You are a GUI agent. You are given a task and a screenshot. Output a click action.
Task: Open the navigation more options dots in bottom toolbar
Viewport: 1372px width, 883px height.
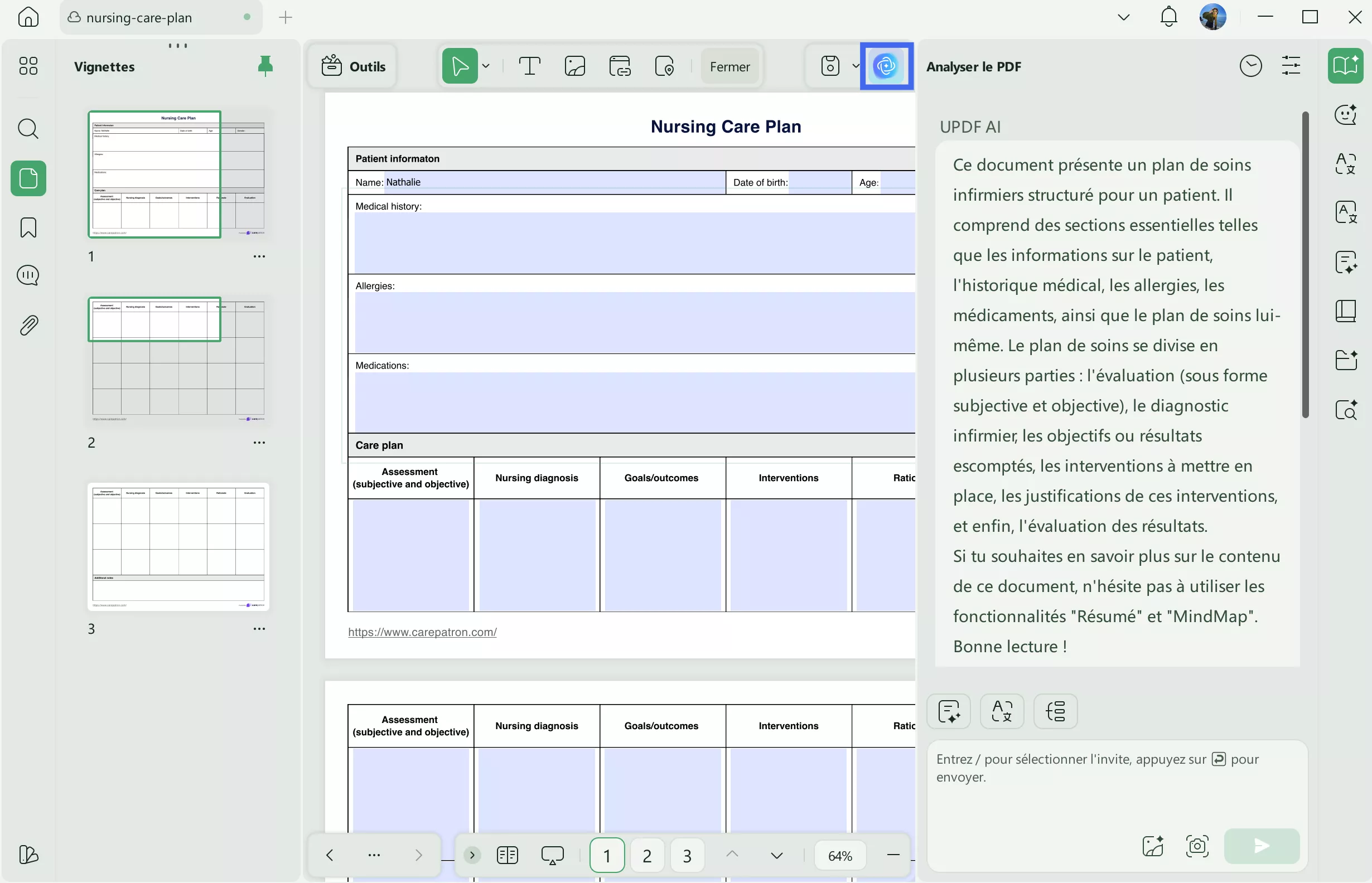pyautogui.click(x=374, y=855)
